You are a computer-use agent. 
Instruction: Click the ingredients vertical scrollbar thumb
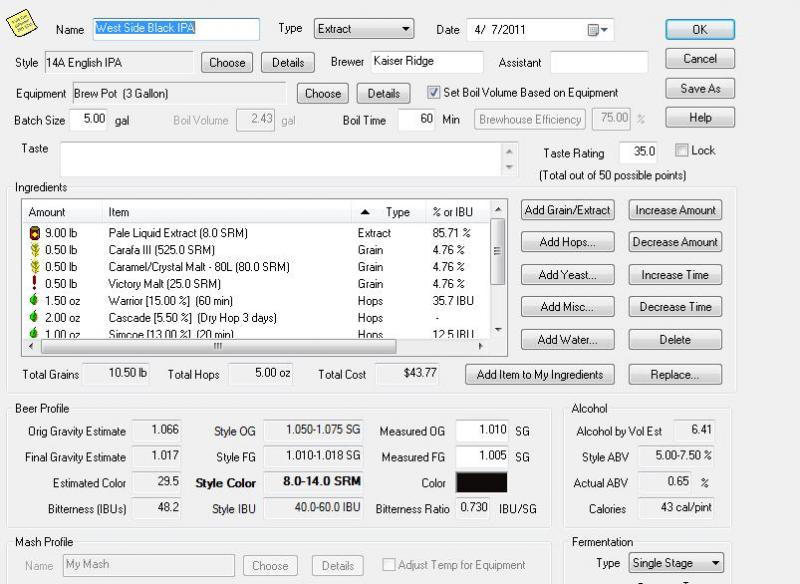[497, 251]
